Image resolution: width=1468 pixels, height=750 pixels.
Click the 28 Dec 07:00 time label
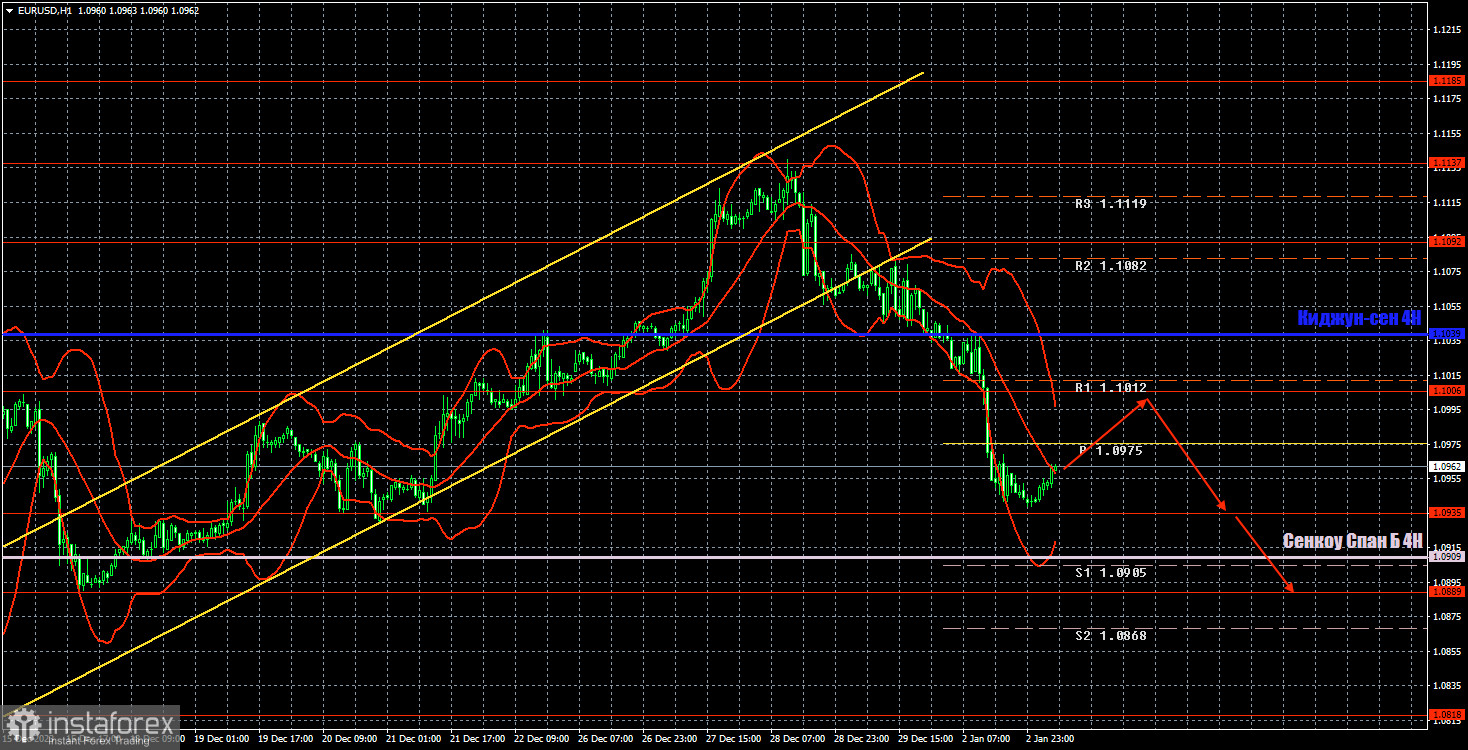(x=797, y=739)
